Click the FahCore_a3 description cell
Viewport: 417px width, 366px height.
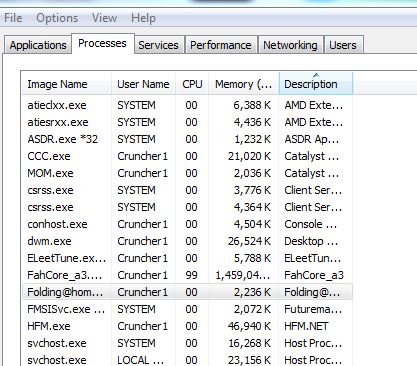point(314,275)
